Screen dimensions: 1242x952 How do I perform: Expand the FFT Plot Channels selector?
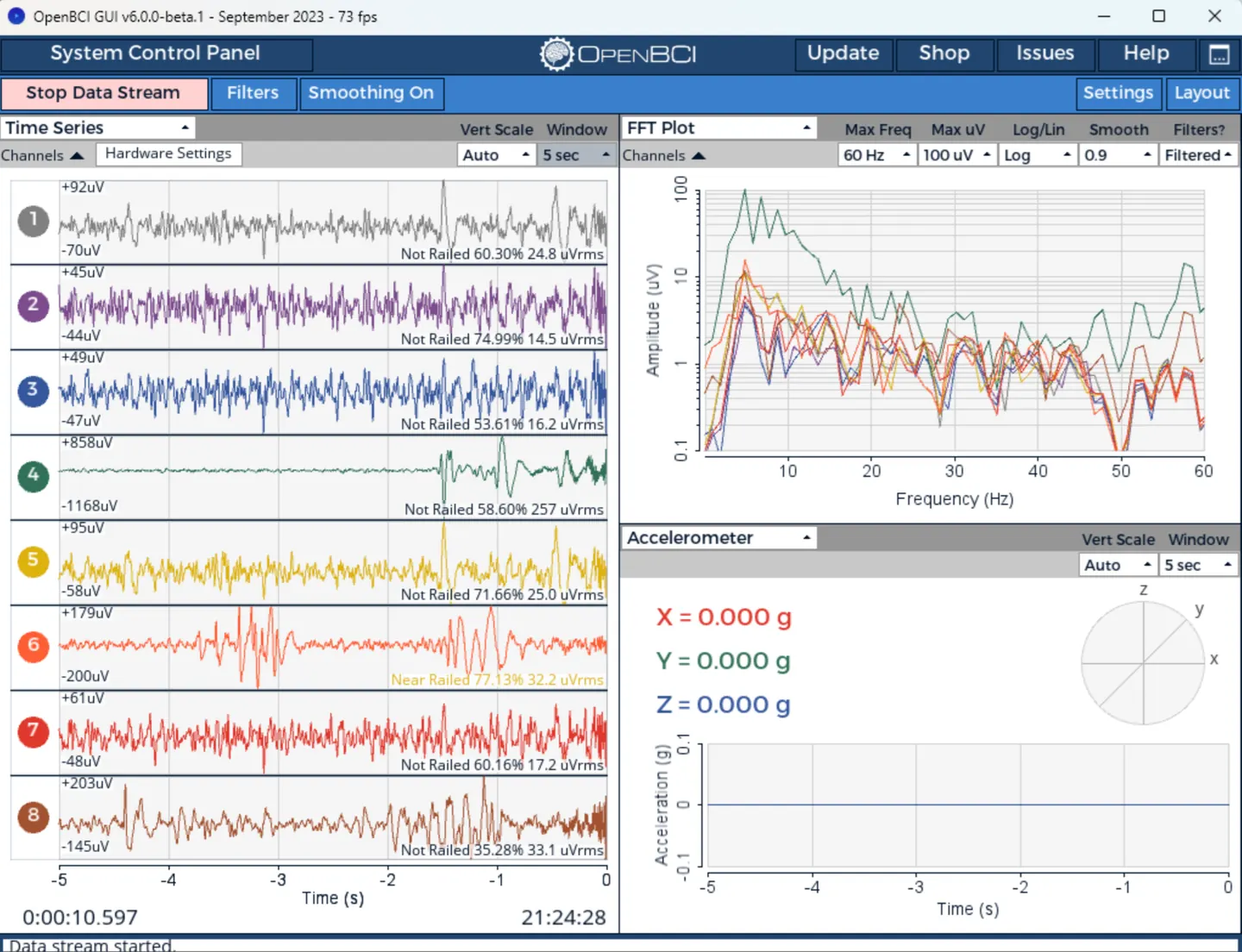(x=664, y=155)
